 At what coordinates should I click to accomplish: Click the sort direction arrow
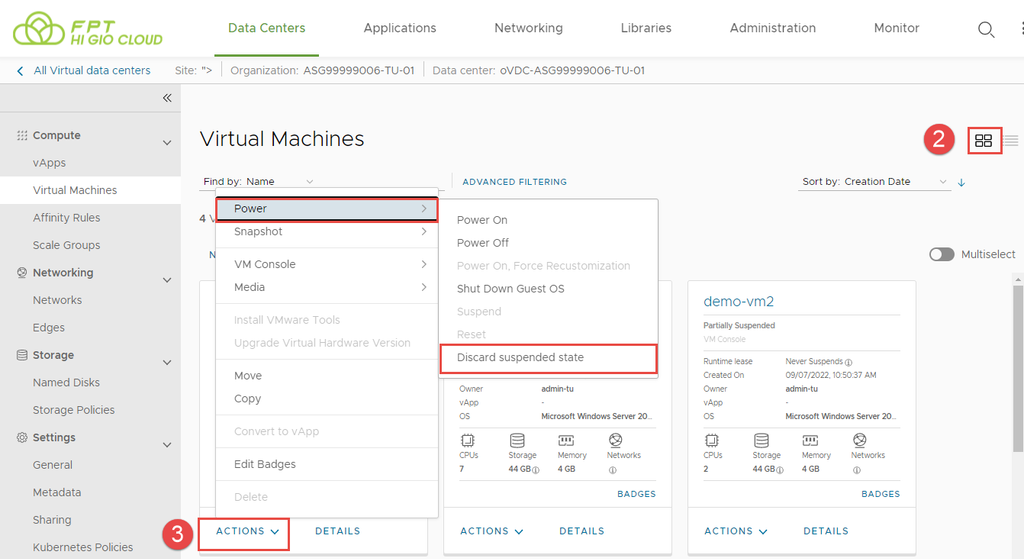pos(962,182)
